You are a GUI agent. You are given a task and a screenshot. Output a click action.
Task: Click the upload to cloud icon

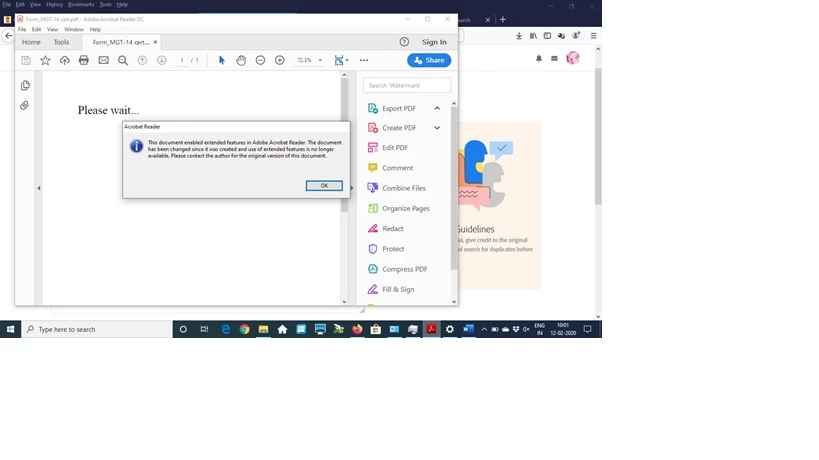(x=65, y=61)
